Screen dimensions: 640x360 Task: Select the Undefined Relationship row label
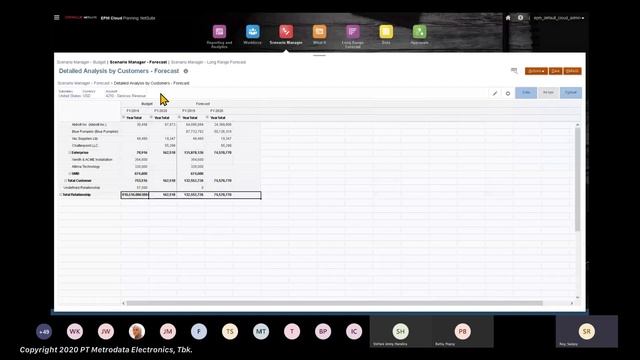(82, 188)
